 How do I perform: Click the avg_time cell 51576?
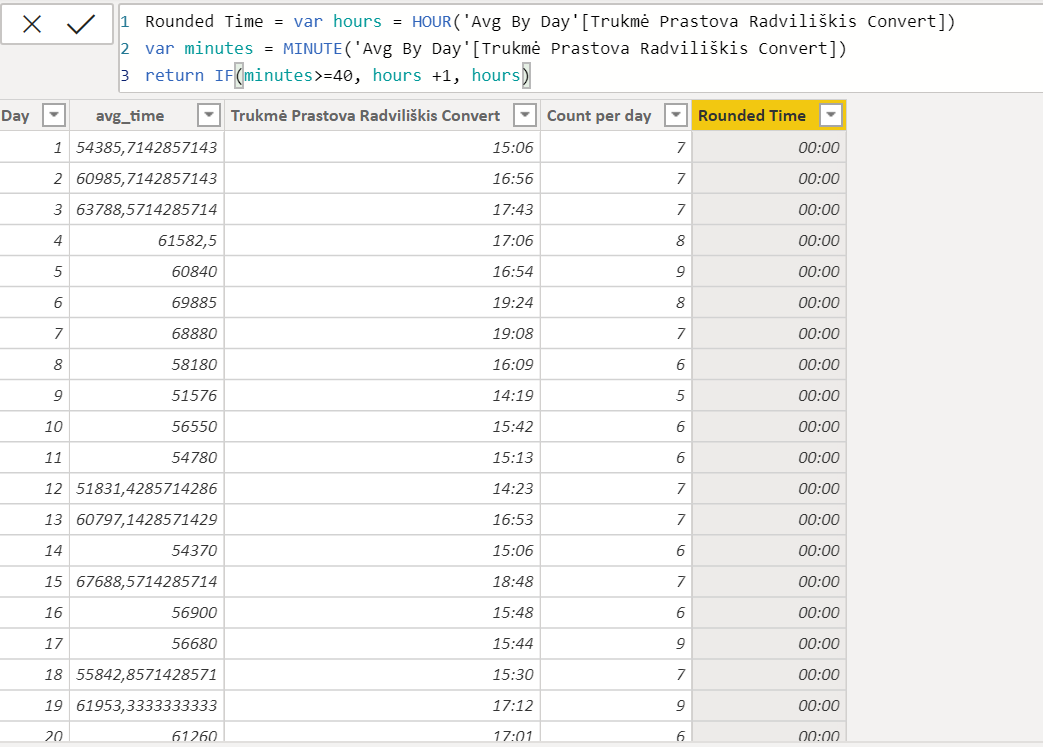click(147, 395)
